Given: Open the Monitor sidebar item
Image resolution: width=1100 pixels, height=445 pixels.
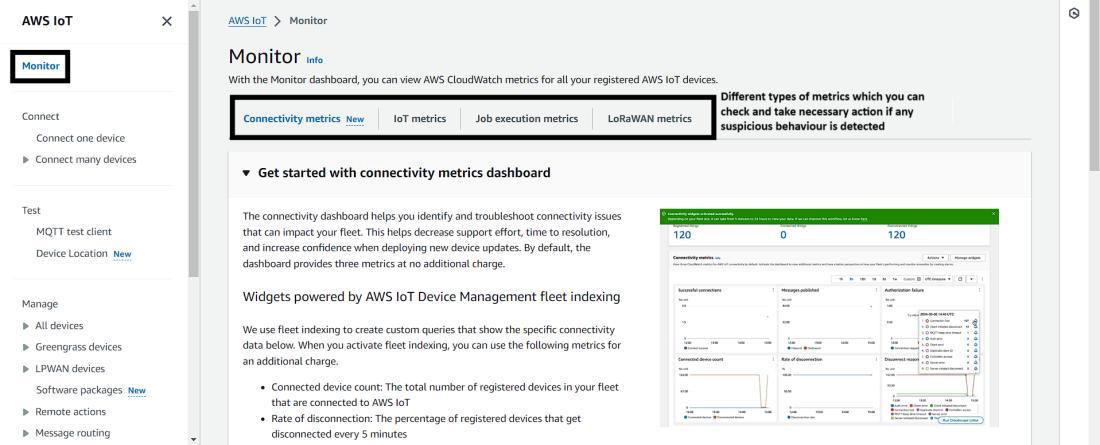Looking at the screenshot, I should [41, 66].
